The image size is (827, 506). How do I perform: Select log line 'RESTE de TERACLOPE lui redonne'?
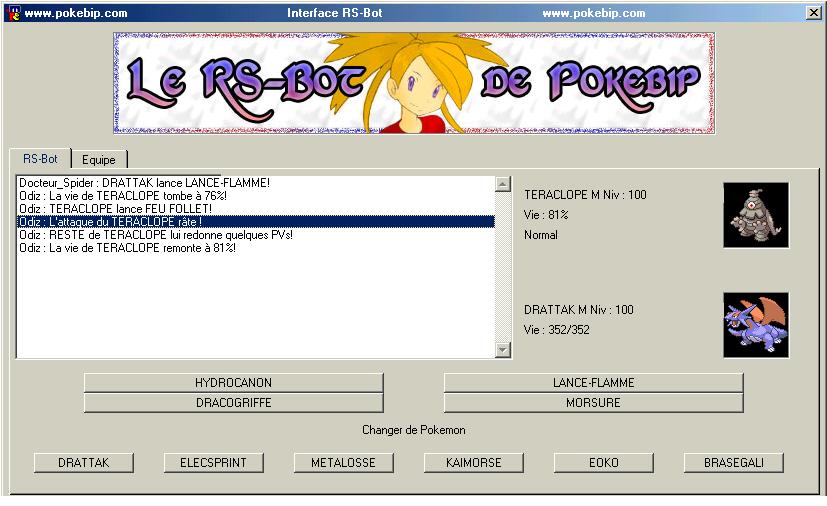click(x=256, y=235)
